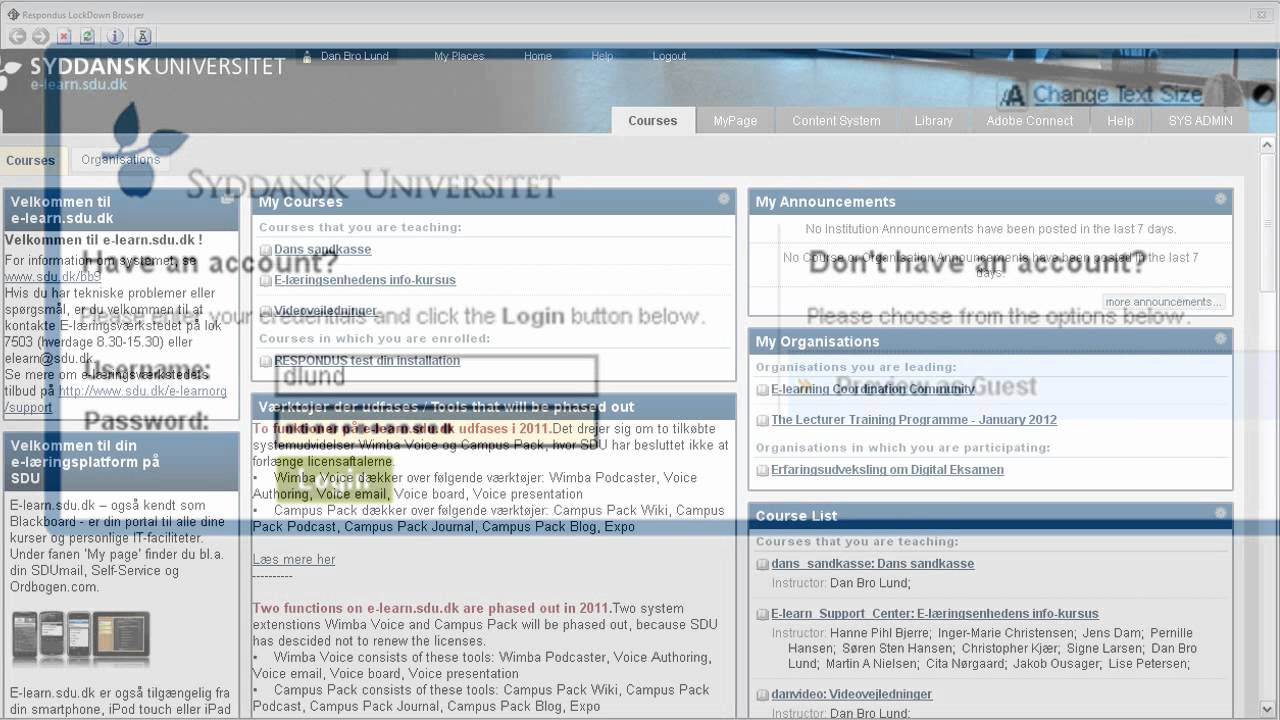This screenshot has width=1280, height=720.
Task: Open the Dans sandkasse course link
Action: pyautogui.click(x=322, y=250)
